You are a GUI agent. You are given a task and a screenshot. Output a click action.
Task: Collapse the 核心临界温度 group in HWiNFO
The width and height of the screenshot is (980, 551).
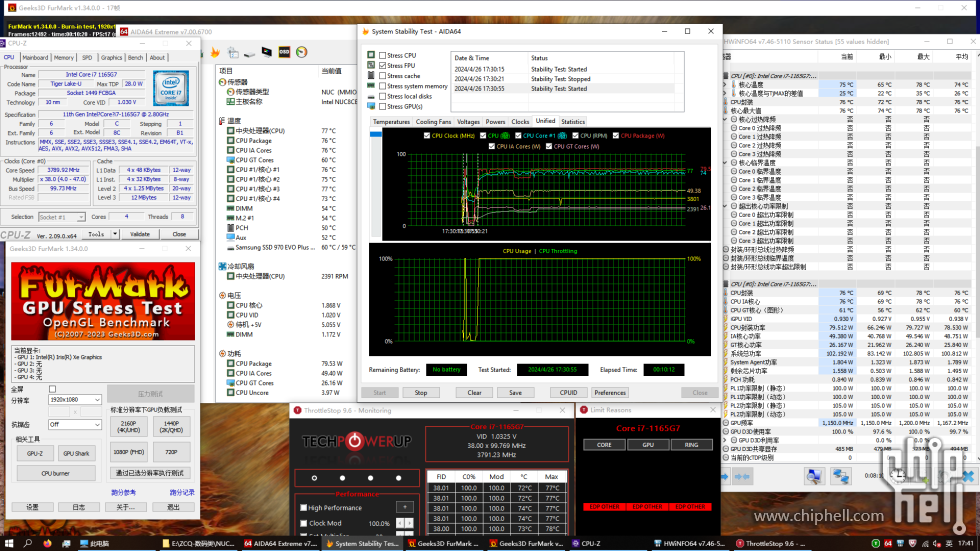pyautogui.click(x=726, y=162)
